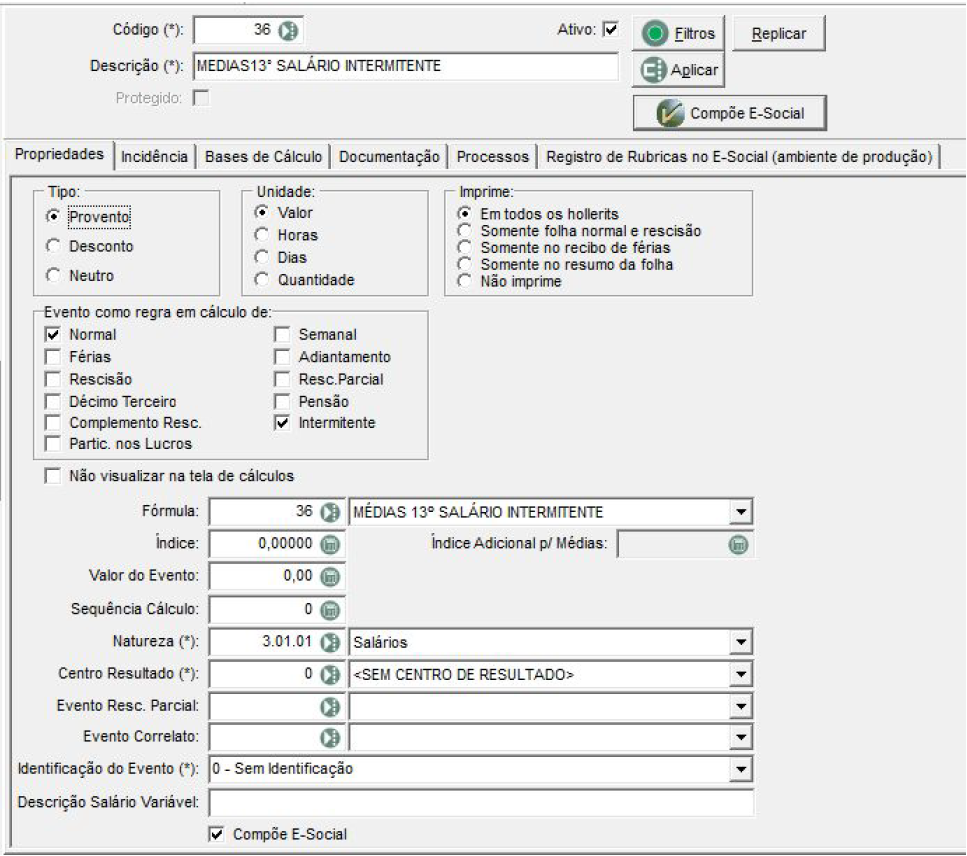Click the checkmark icon on Compõe E-Social button
Image resolution: width=967 pixels, height=856 pixels.
coord(670,113)
